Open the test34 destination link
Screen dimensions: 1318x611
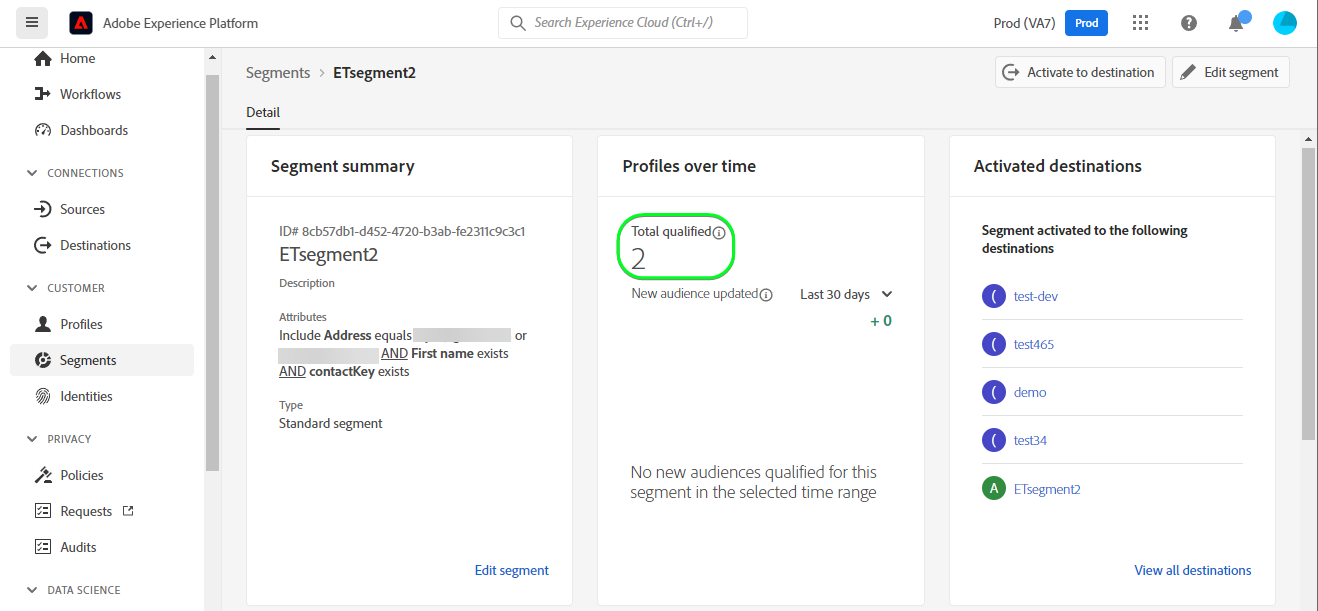click(1030, 440)
